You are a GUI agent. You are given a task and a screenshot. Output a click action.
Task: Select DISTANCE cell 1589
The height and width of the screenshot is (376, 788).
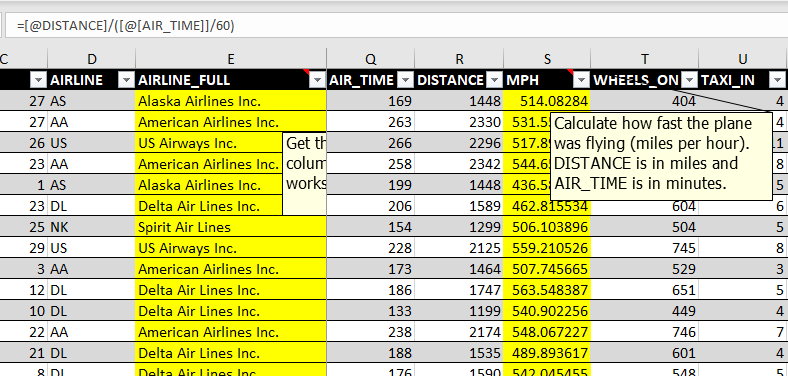click(x=459, y=206)
